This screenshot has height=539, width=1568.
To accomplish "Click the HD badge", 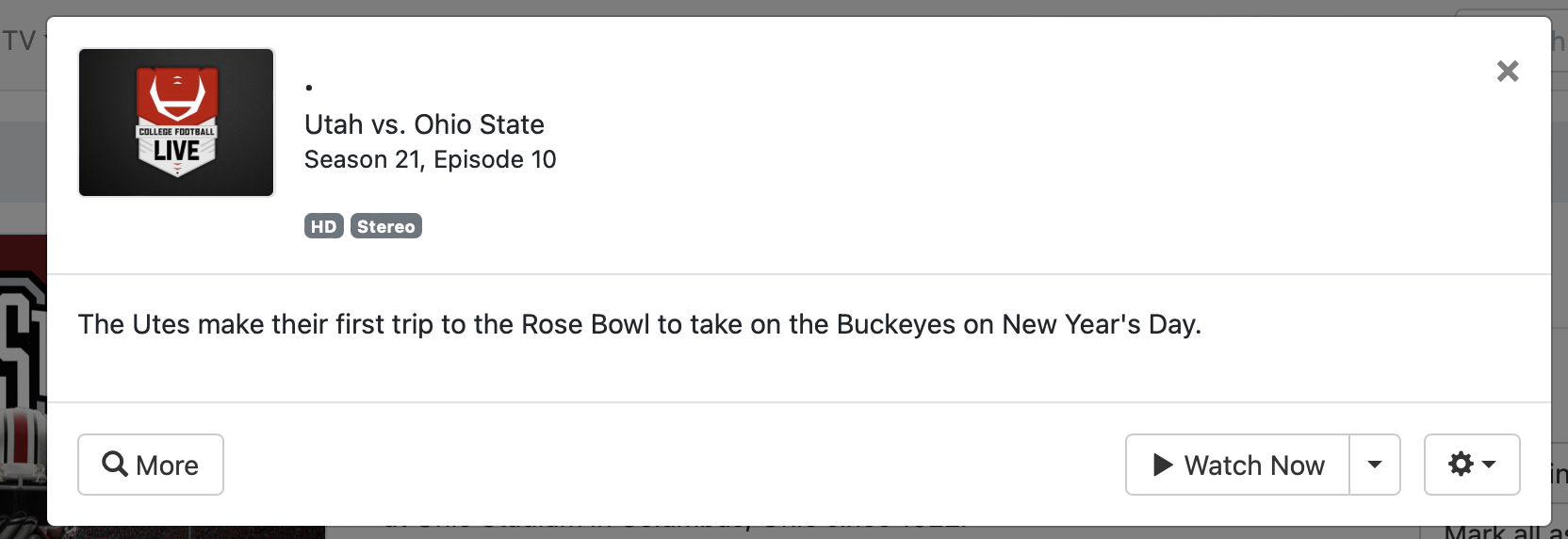I will 323,226.
